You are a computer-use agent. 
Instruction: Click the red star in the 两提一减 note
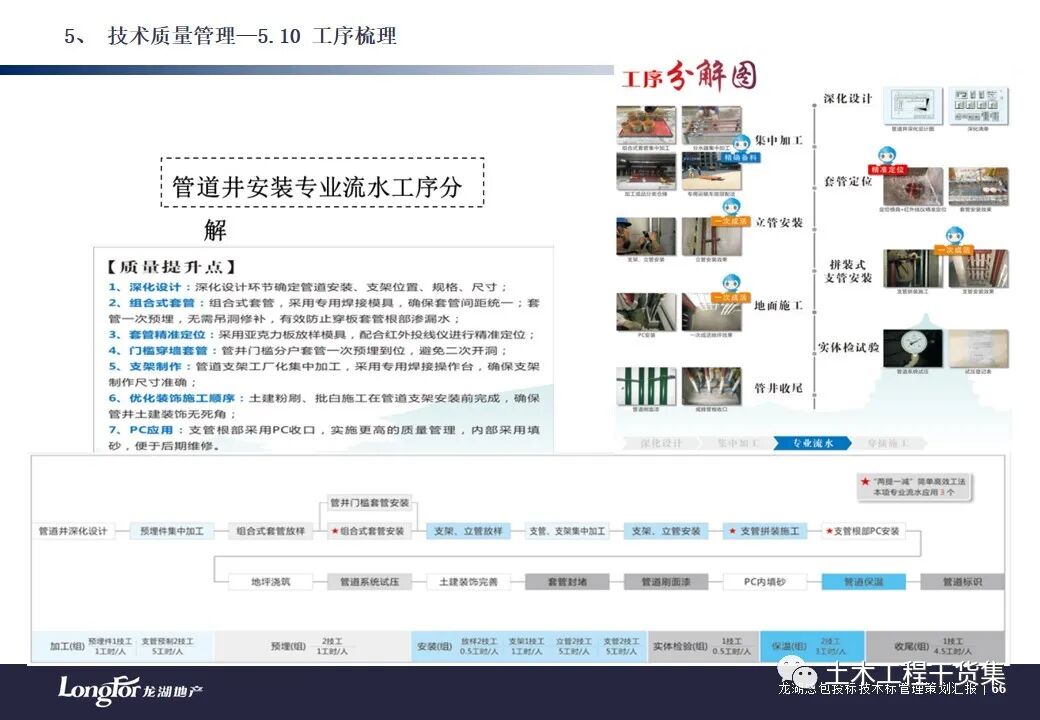coord(867,480)
